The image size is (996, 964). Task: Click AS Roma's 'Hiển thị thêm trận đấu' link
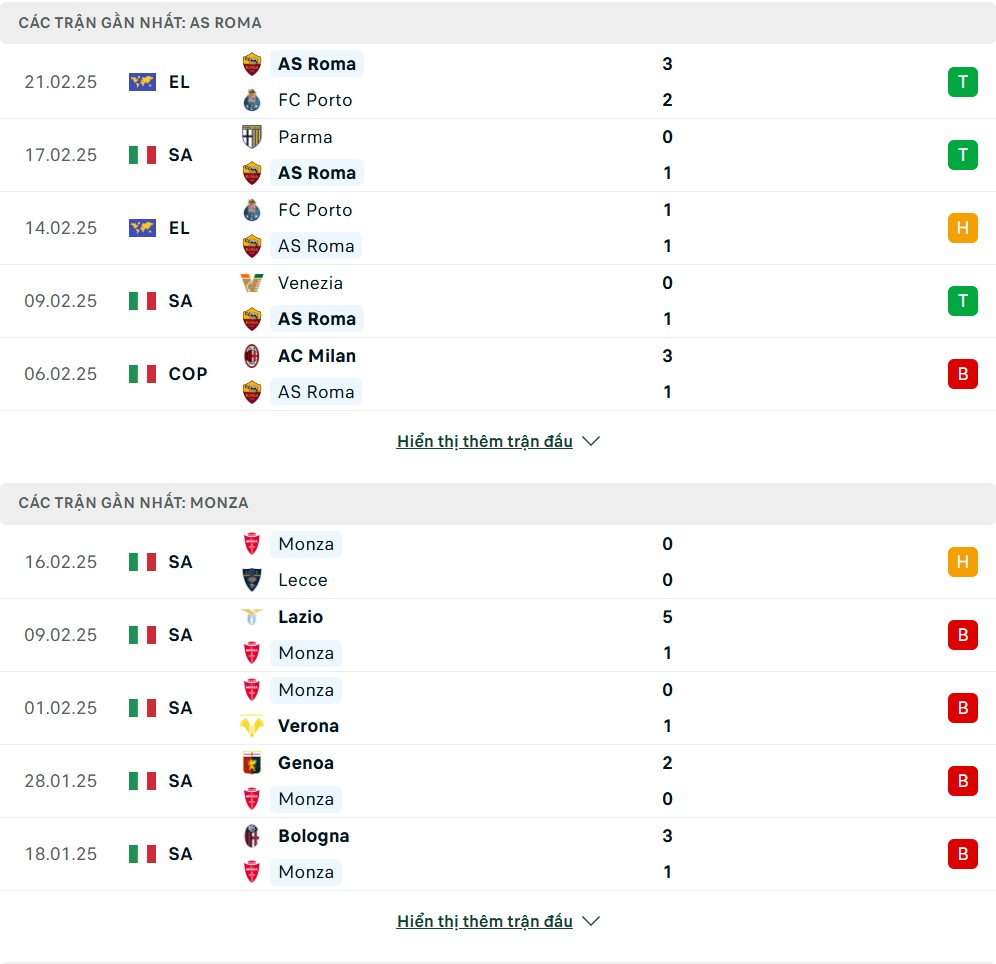coord(484,441)
